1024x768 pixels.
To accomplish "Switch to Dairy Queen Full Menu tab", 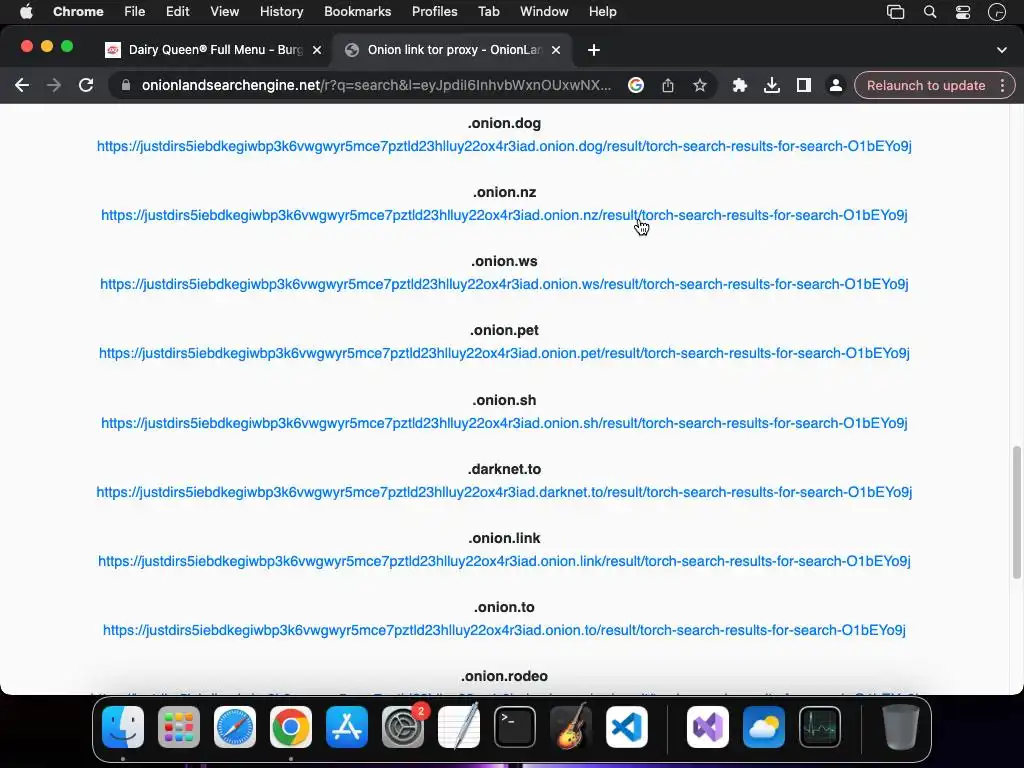I will (x=214, y=50).
